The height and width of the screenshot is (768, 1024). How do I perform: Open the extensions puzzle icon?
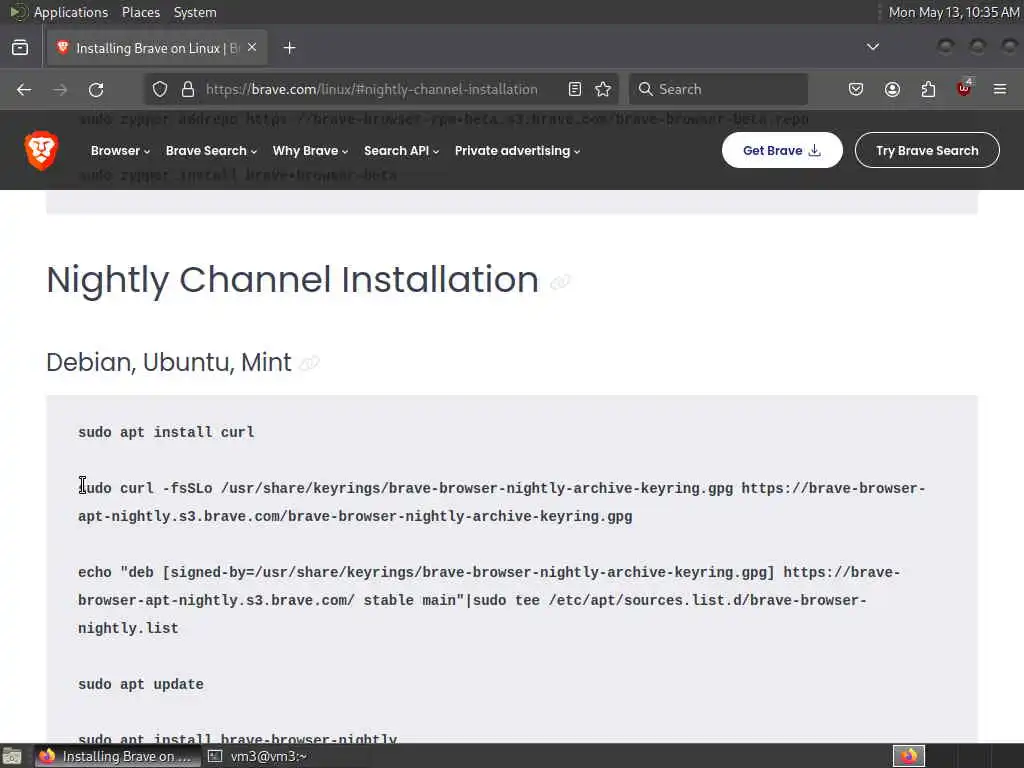(x=928, y=89)
